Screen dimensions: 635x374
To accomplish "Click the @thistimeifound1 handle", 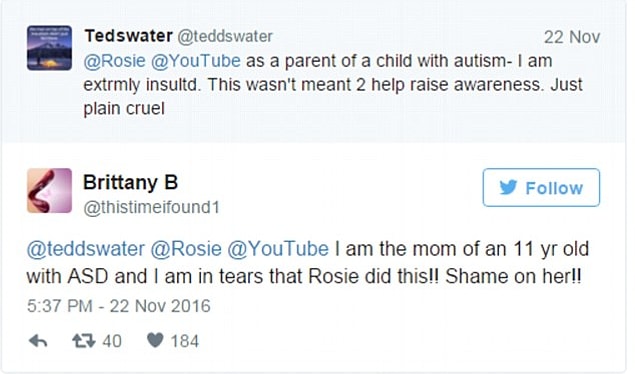I will pyautogui.click(x=151, y=207).
